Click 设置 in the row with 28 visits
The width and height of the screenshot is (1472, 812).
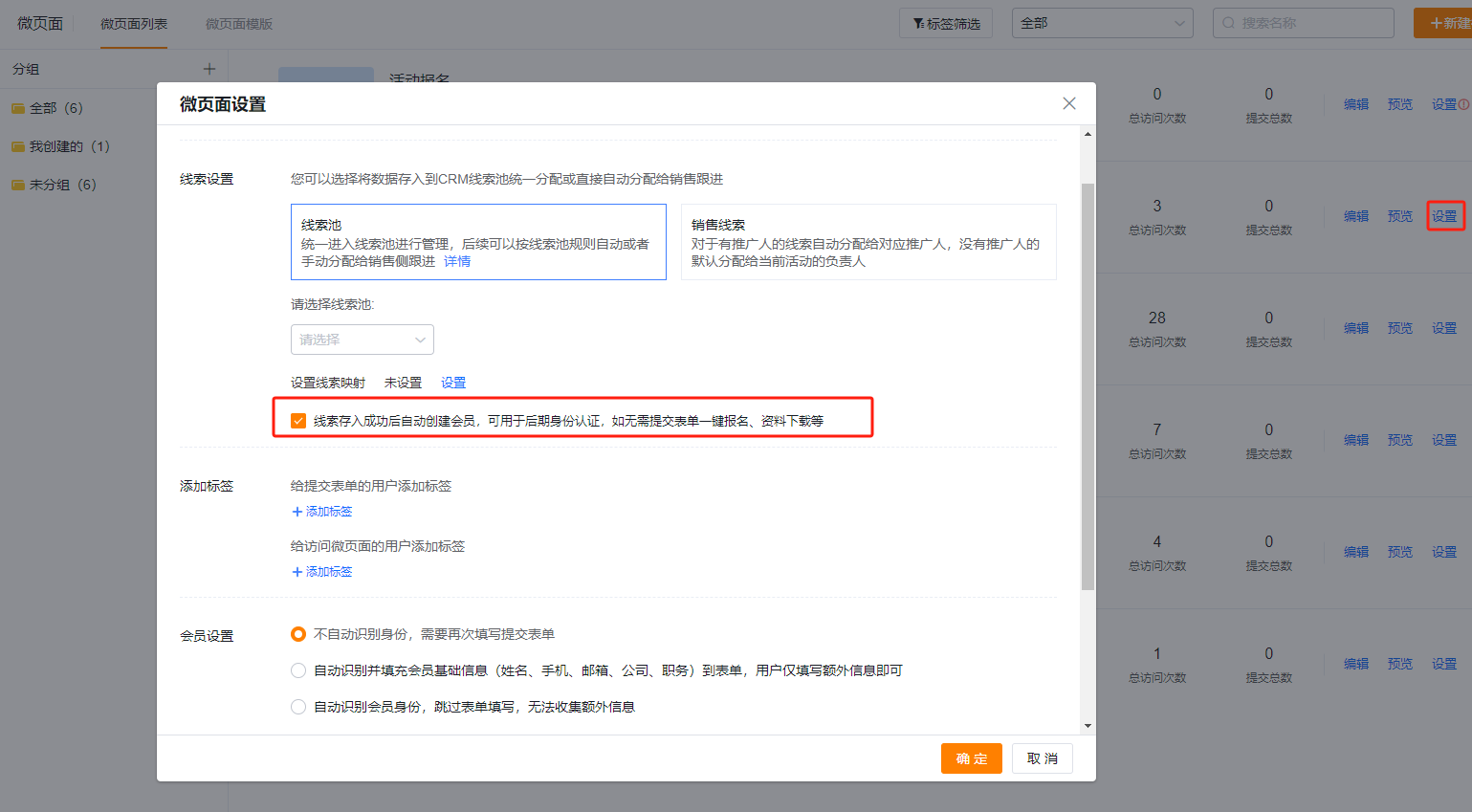(x=1444, y=328)
